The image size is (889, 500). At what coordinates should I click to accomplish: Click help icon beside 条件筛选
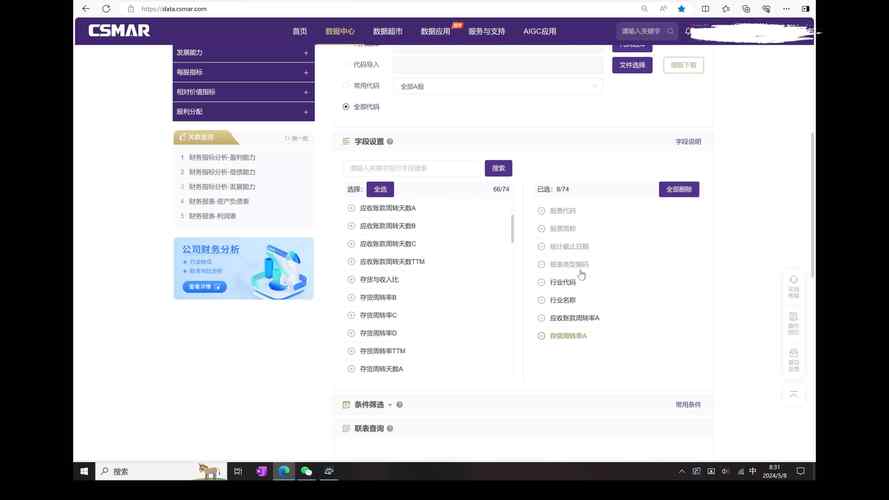point(400,404)
